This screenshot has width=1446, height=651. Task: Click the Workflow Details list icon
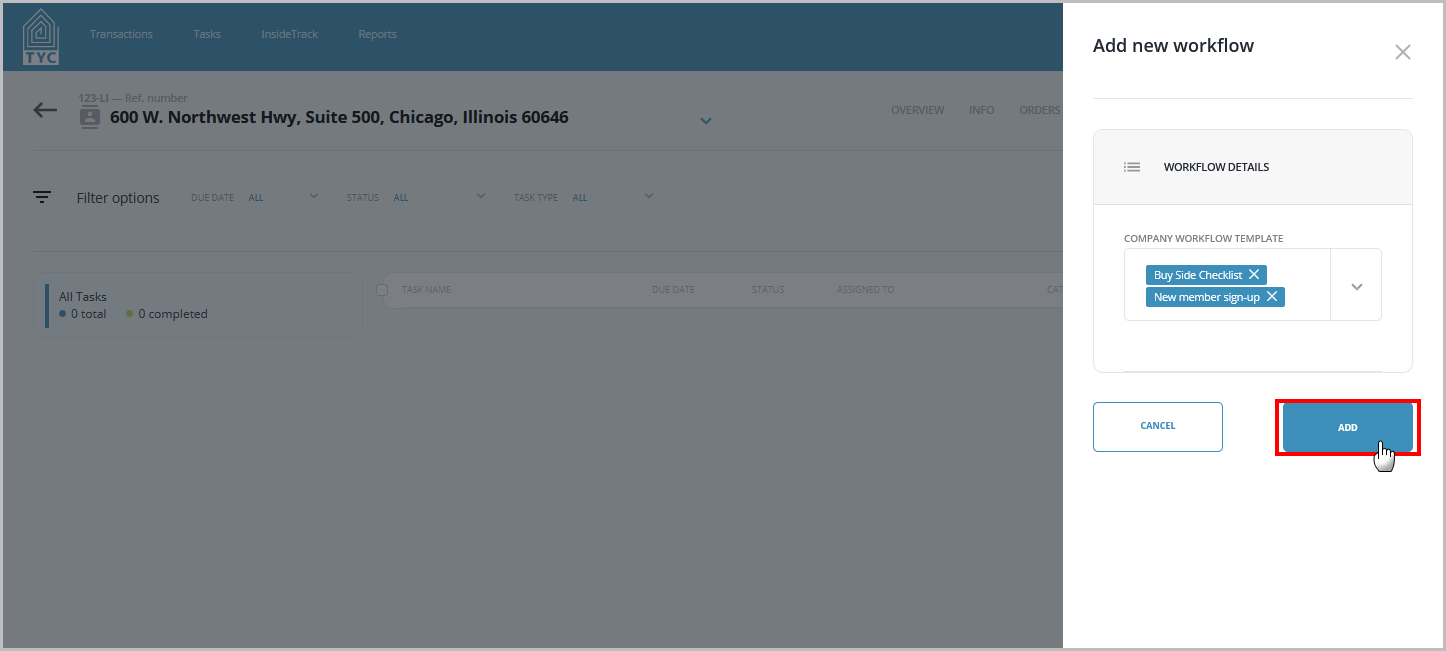1132,167
